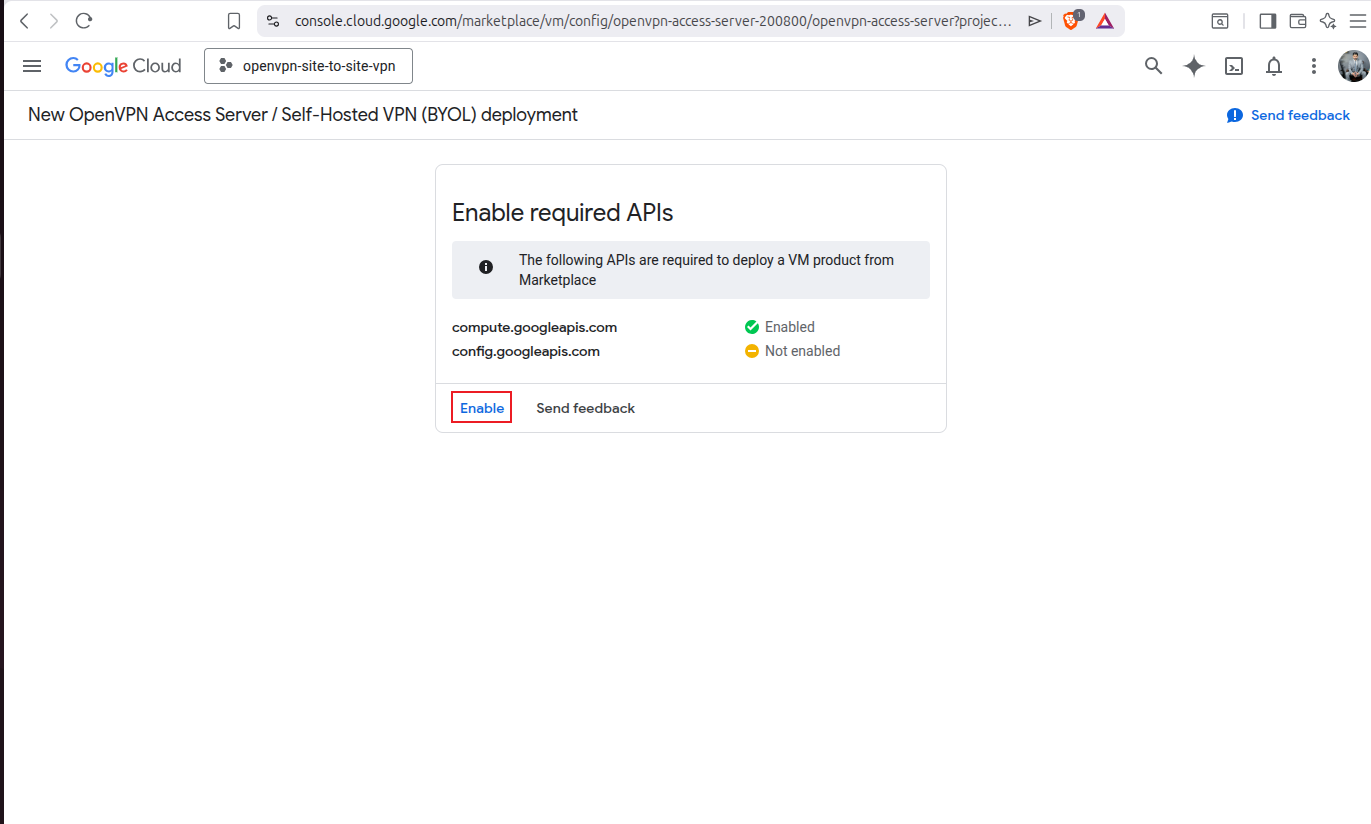
Task: Click Send feedback link in the page header
Action: [x=1288, y=115]
